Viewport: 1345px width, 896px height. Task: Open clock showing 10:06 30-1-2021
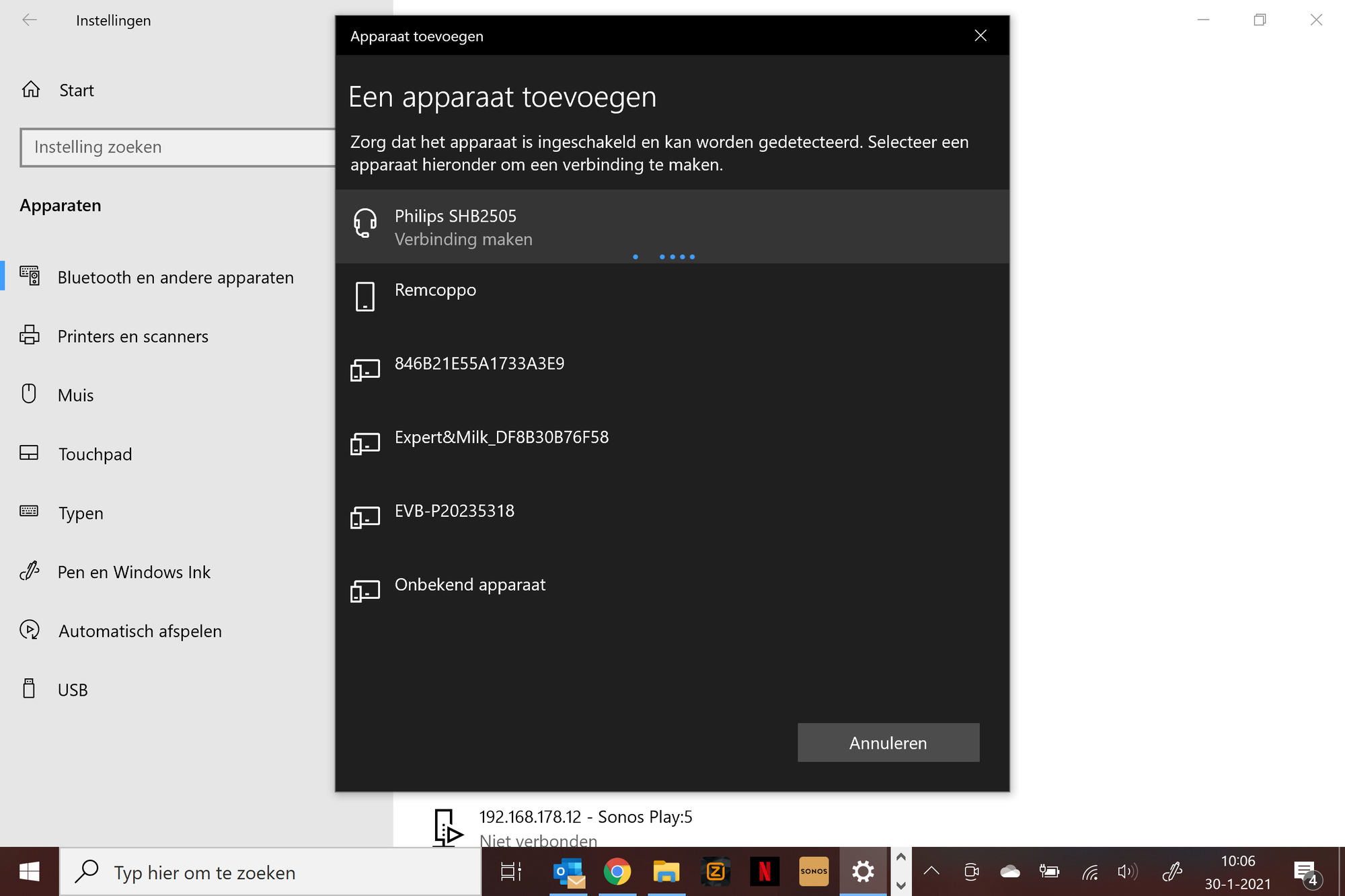[1238, 872]
